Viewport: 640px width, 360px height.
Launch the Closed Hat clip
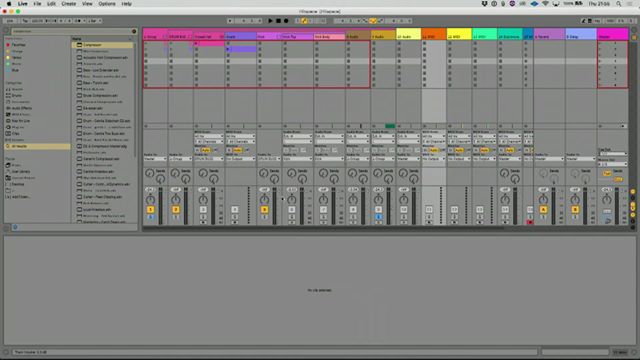[x=196, y=43]
